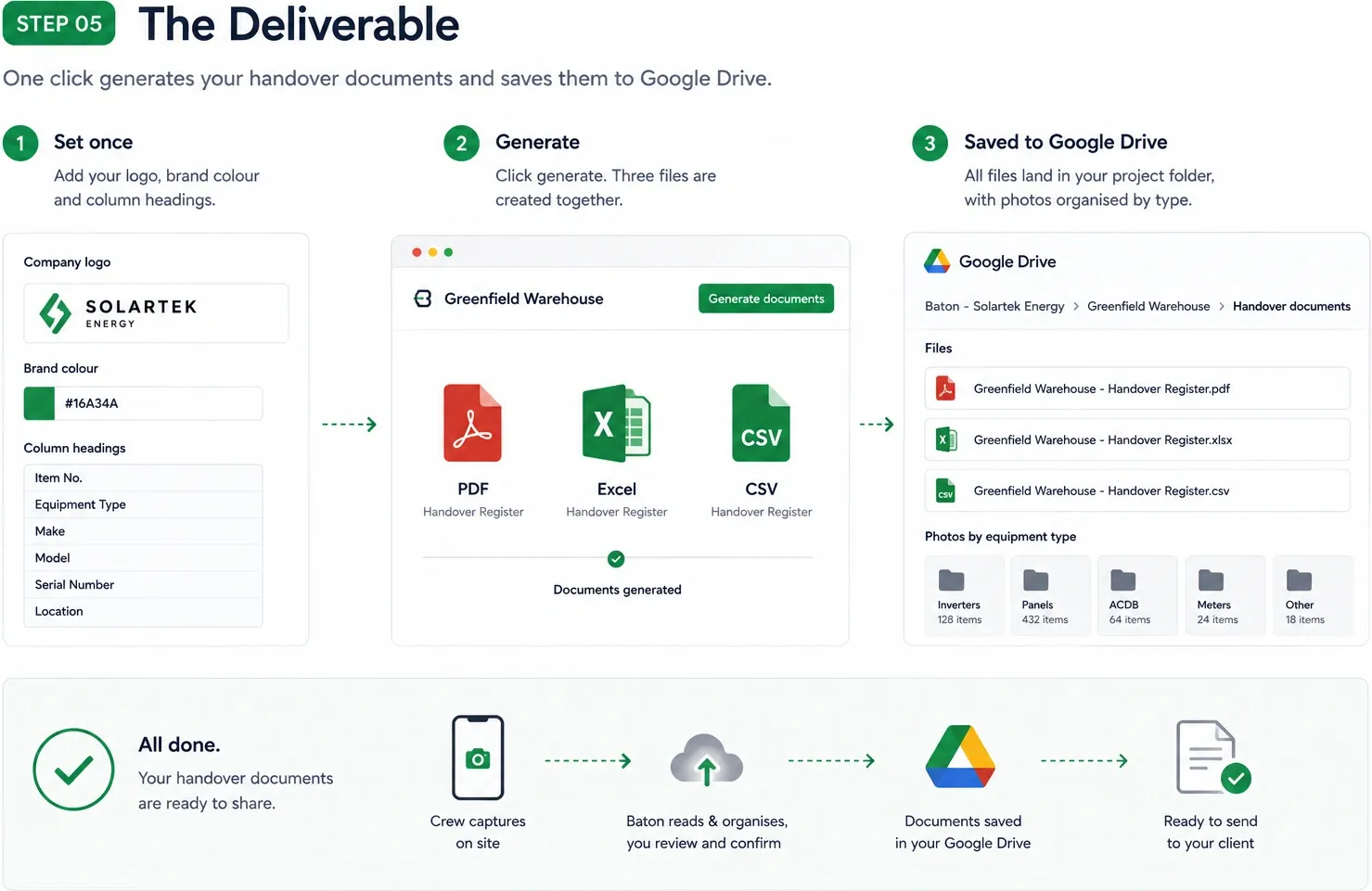Click the Greenfield Warehouse window title
Image resolution: width=1372 pixels, height=891 pixels.
coord(523,299)
